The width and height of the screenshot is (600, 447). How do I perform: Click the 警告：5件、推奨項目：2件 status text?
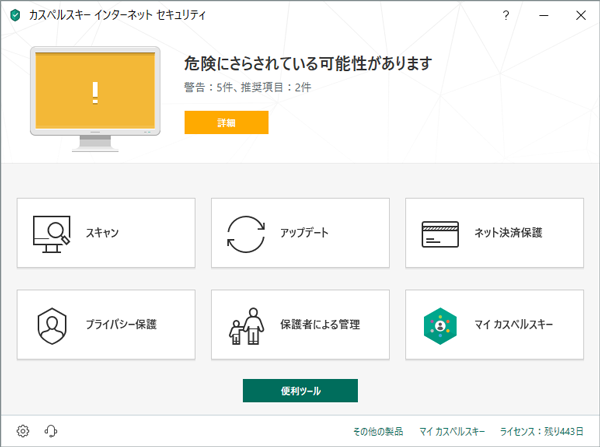248,87
